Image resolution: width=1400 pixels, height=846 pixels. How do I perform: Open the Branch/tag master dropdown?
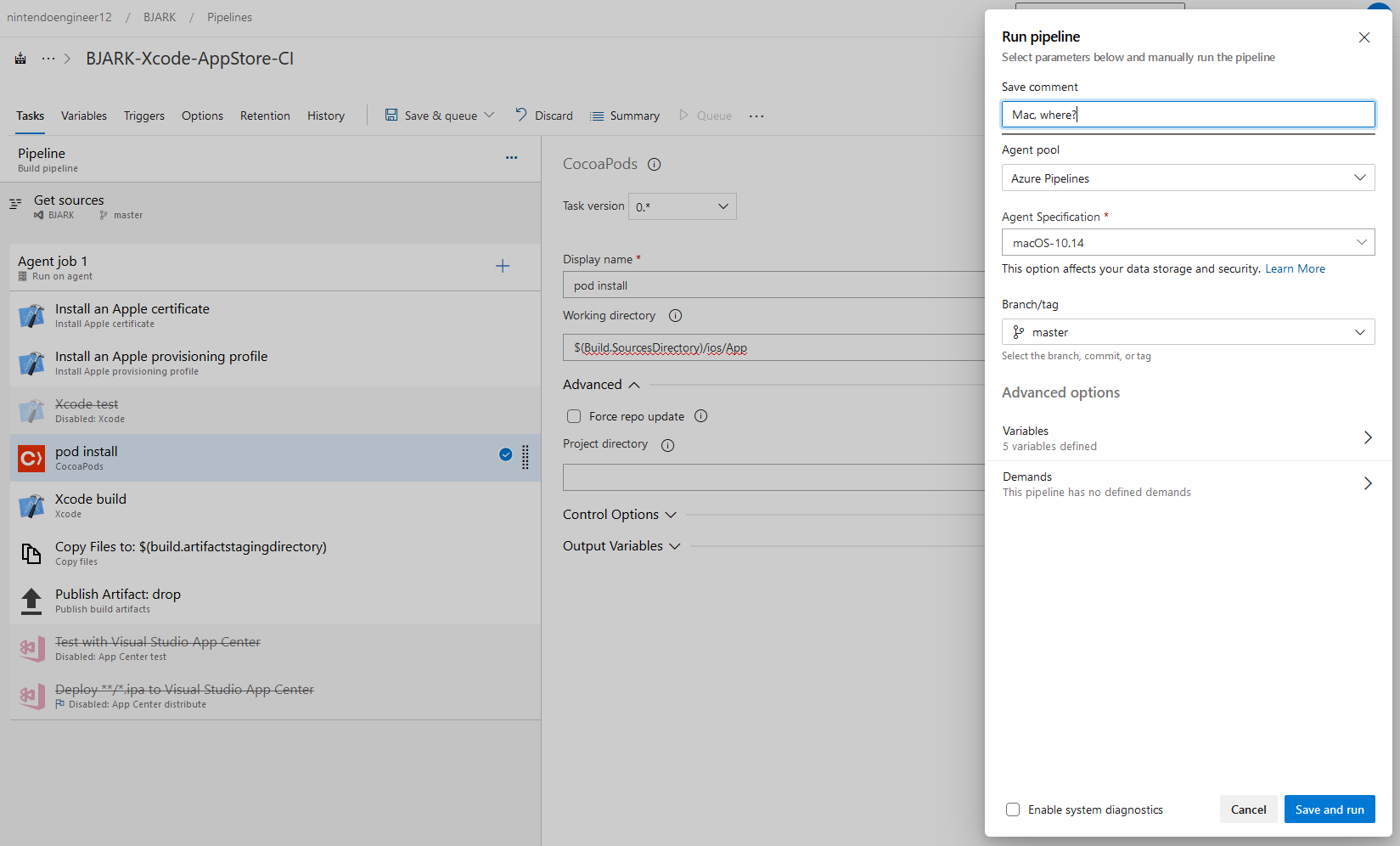[1188, 332]
